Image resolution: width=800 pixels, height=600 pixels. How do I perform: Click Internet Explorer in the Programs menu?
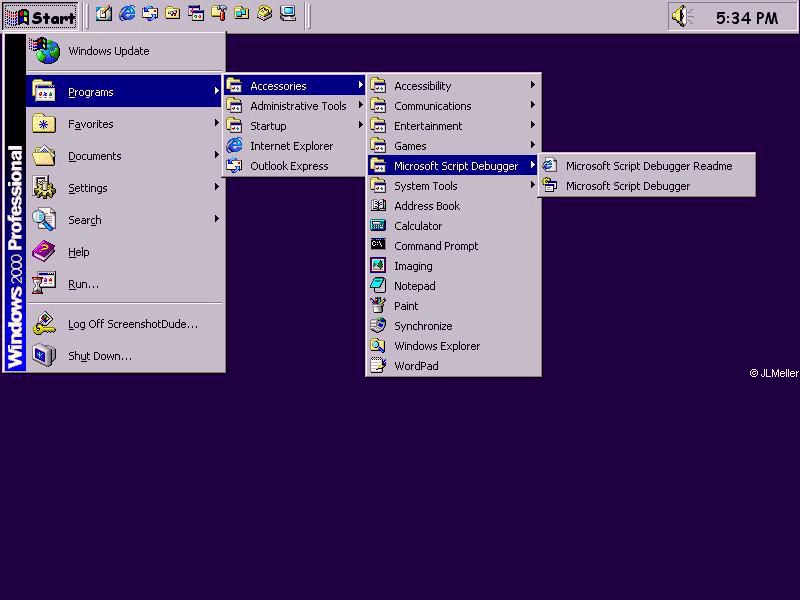[295, 146]
